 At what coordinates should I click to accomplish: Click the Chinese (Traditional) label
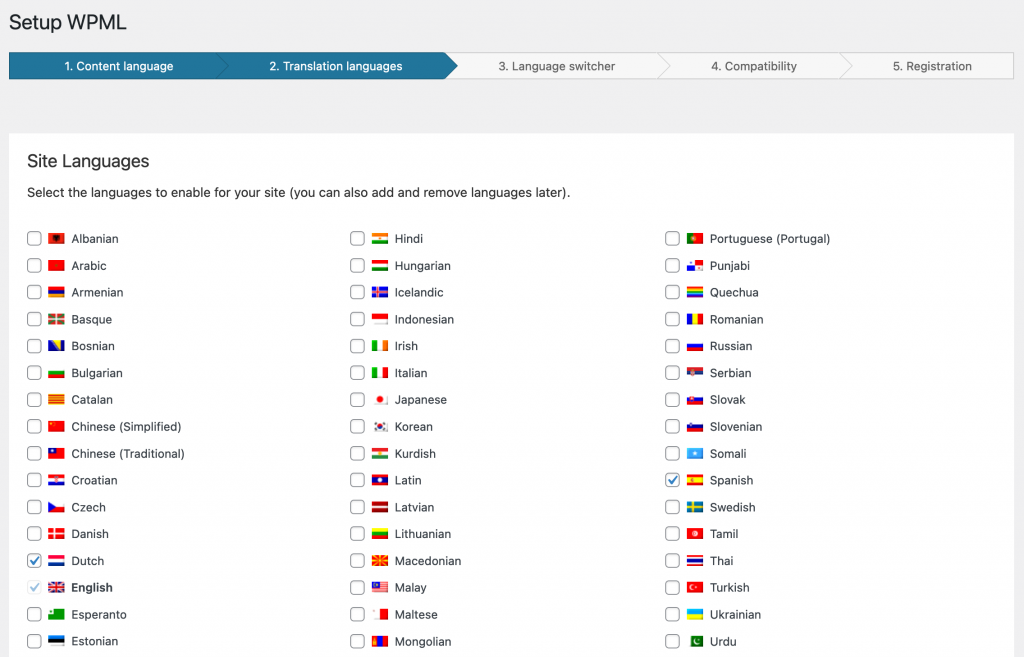(128, 453)
